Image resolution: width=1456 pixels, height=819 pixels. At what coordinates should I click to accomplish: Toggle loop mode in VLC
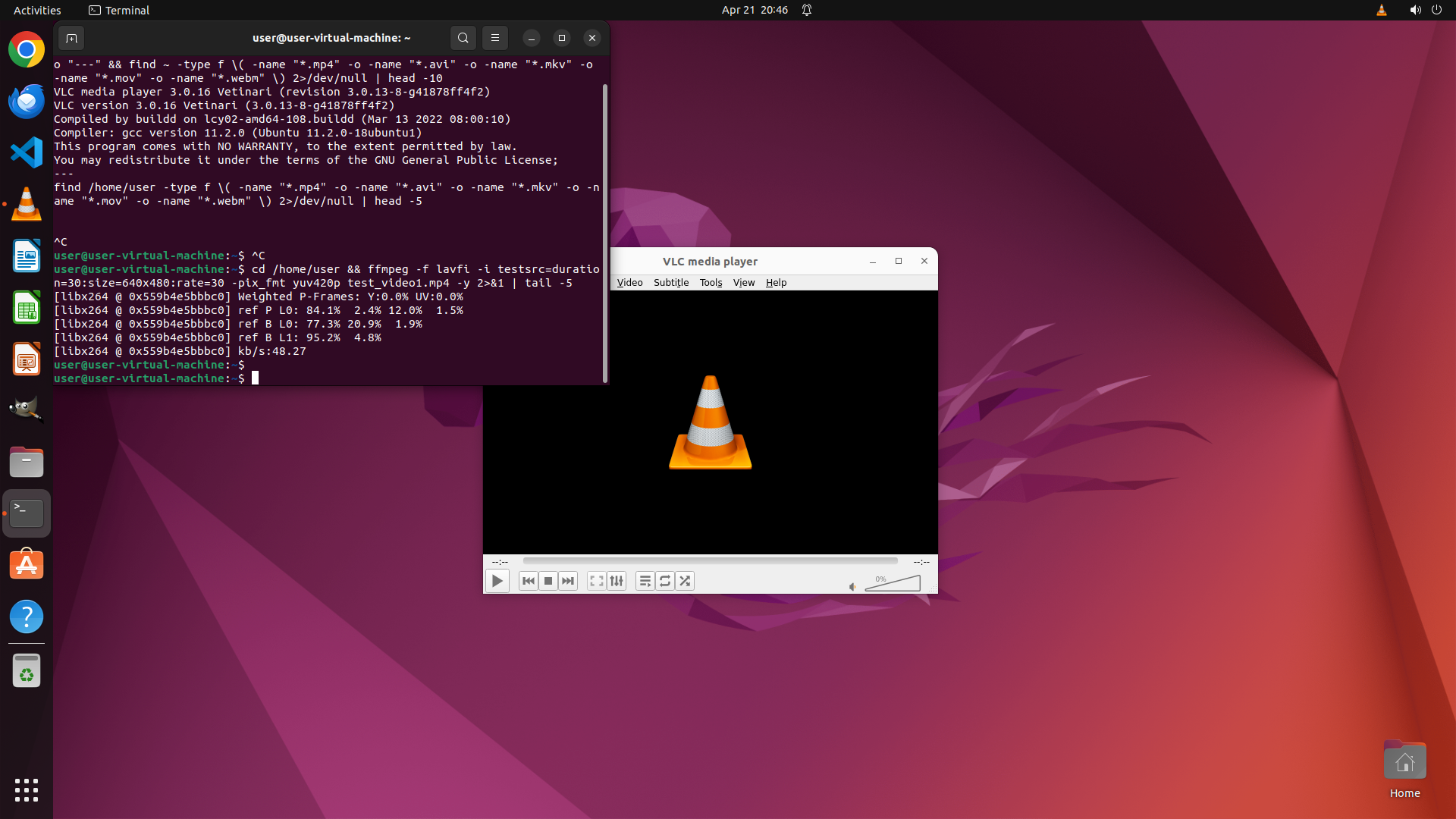[x=665, y=581]
